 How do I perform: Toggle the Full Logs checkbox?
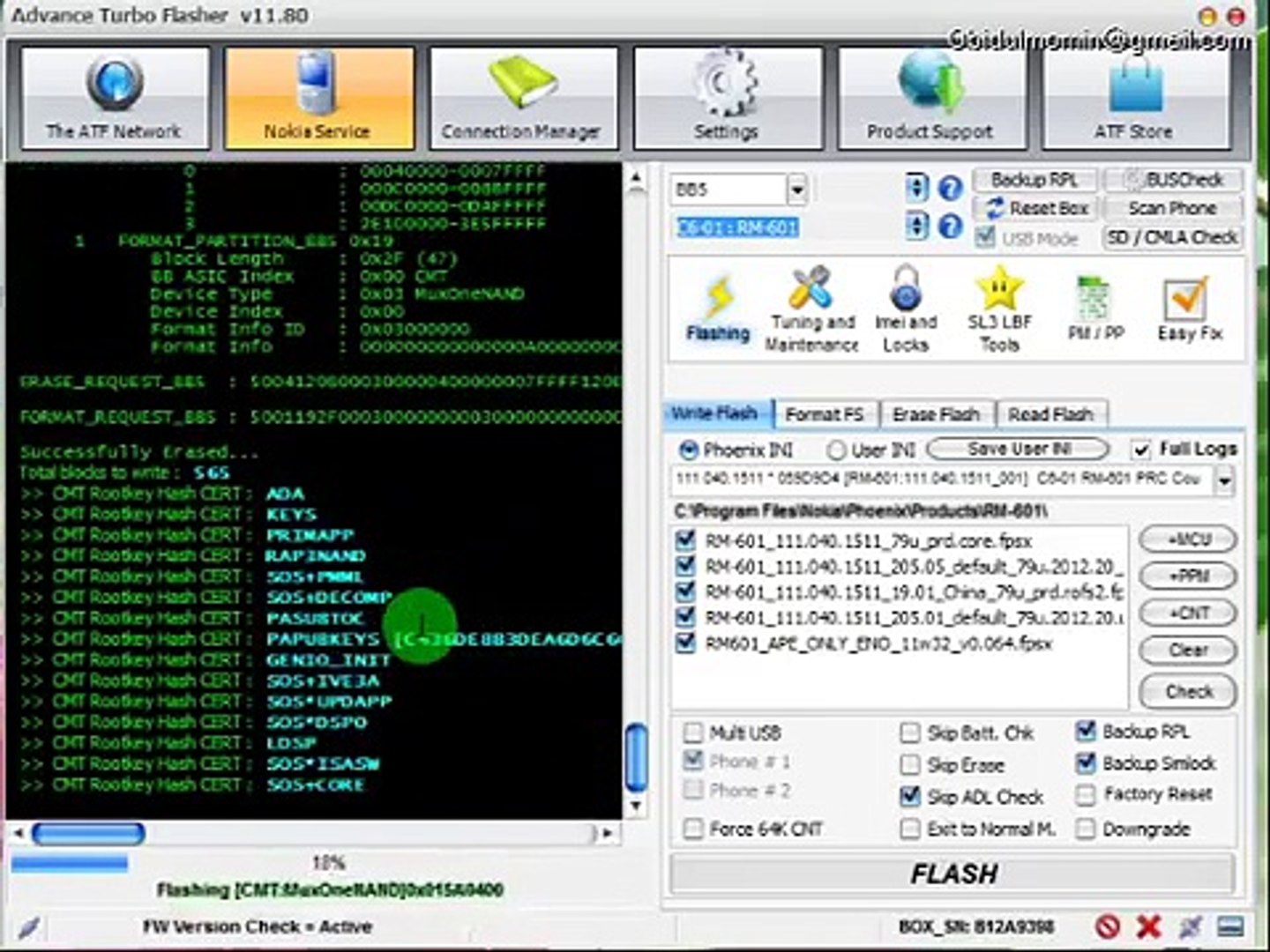pos(1141,450)
